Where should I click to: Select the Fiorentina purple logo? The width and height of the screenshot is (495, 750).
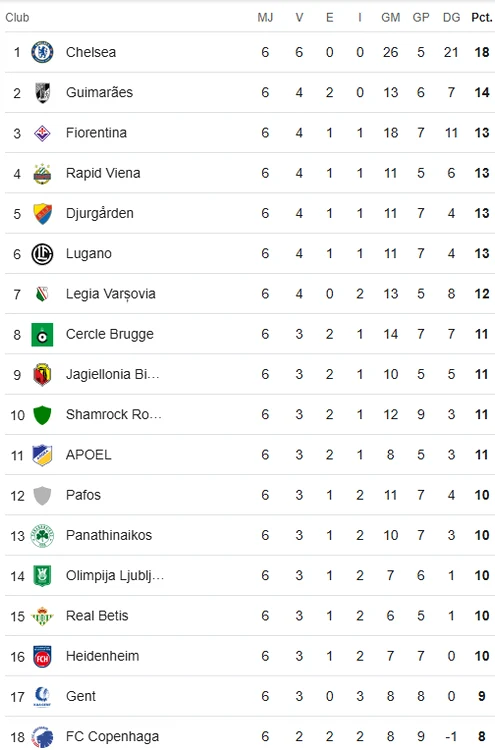coord(42,132)
